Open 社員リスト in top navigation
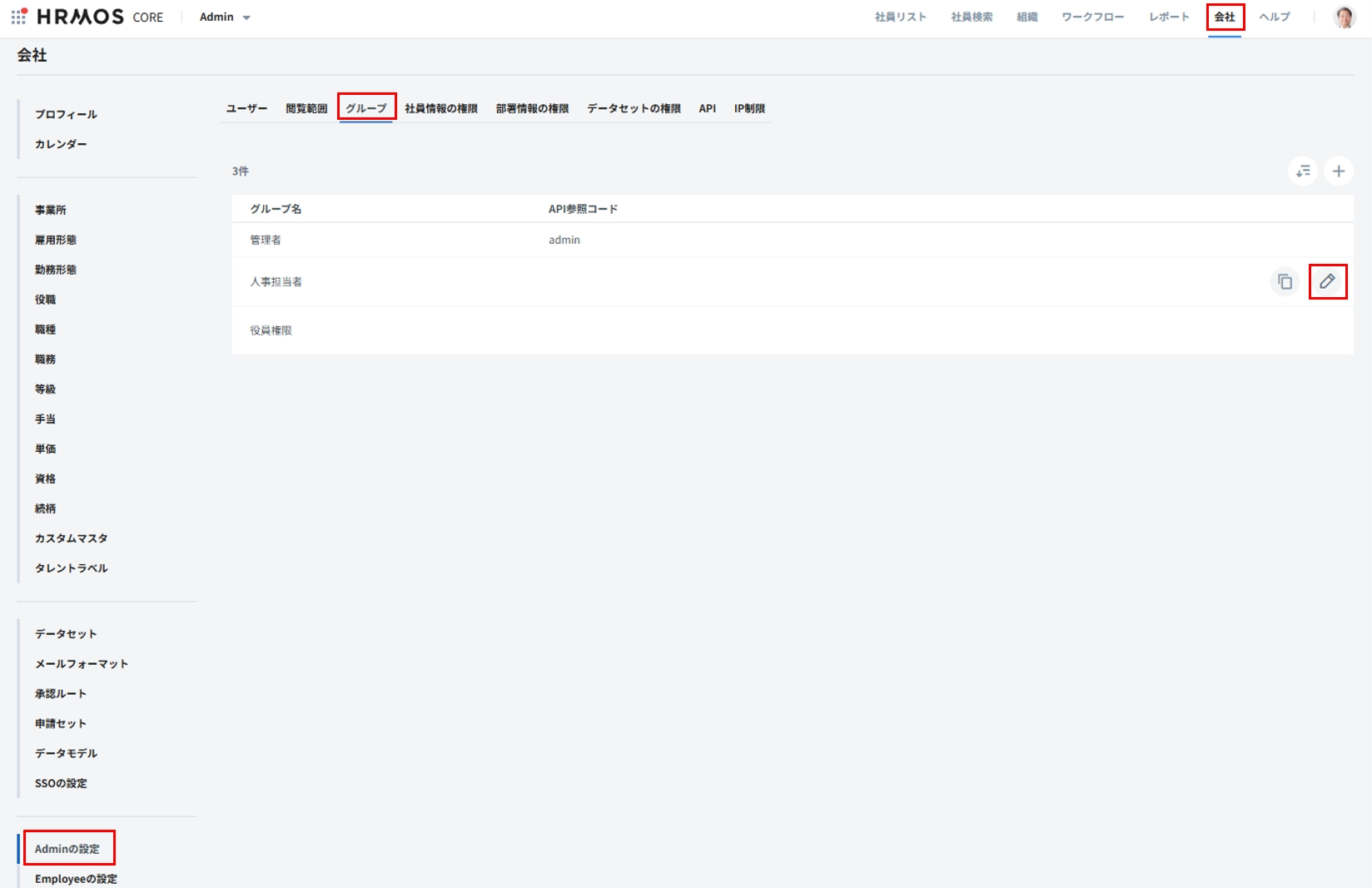The image size is (1372, 888). 901,17
